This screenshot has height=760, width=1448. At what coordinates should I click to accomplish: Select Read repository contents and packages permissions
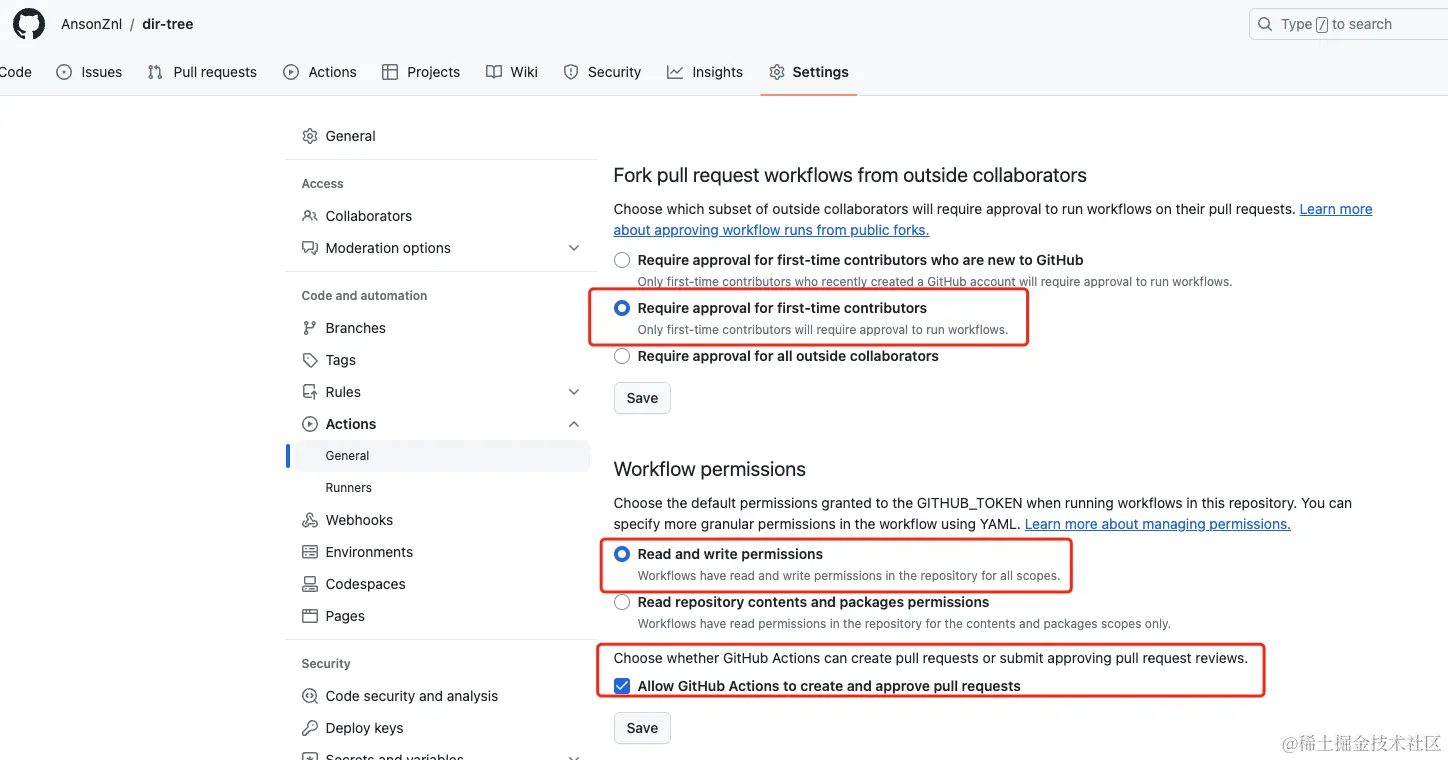[x=622, y=602]
